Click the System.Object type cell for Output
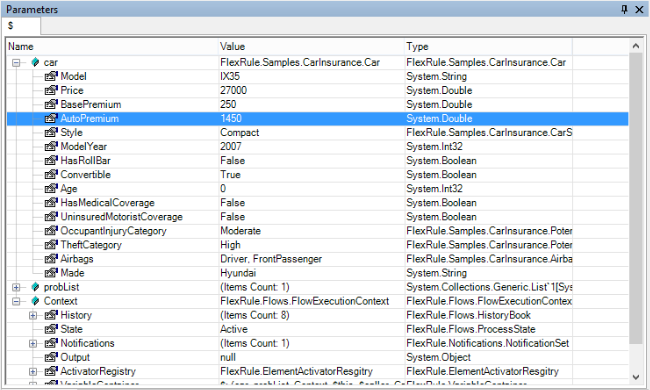 [x=439, y=358]
